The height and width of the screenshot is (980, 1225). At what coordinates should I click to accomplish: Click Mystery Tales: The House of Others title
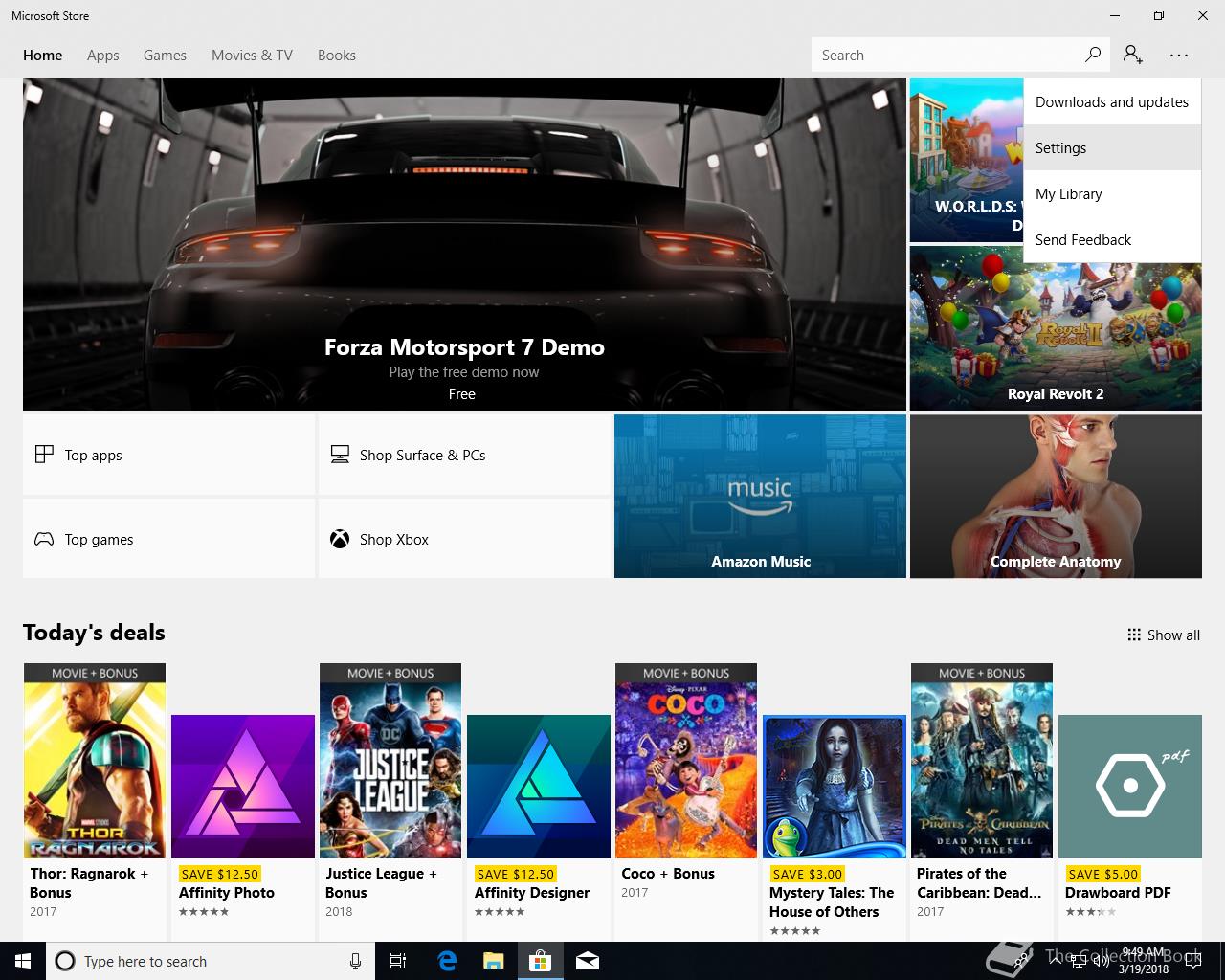pos(832,902)
